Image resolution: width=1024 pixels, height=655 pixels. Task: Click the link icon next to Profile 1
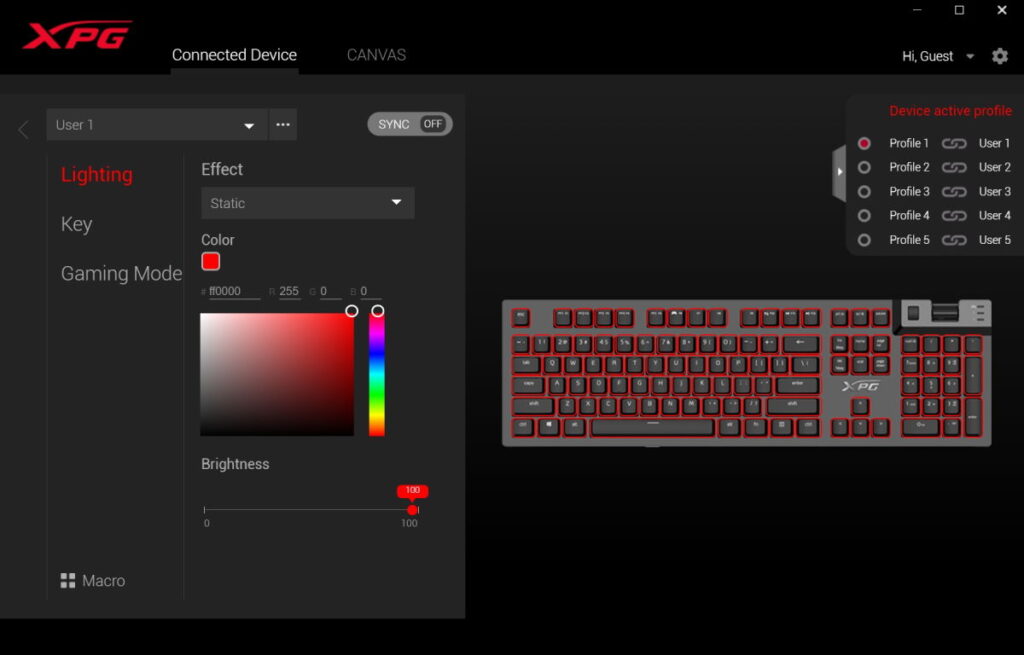click(x=954, y=144)
